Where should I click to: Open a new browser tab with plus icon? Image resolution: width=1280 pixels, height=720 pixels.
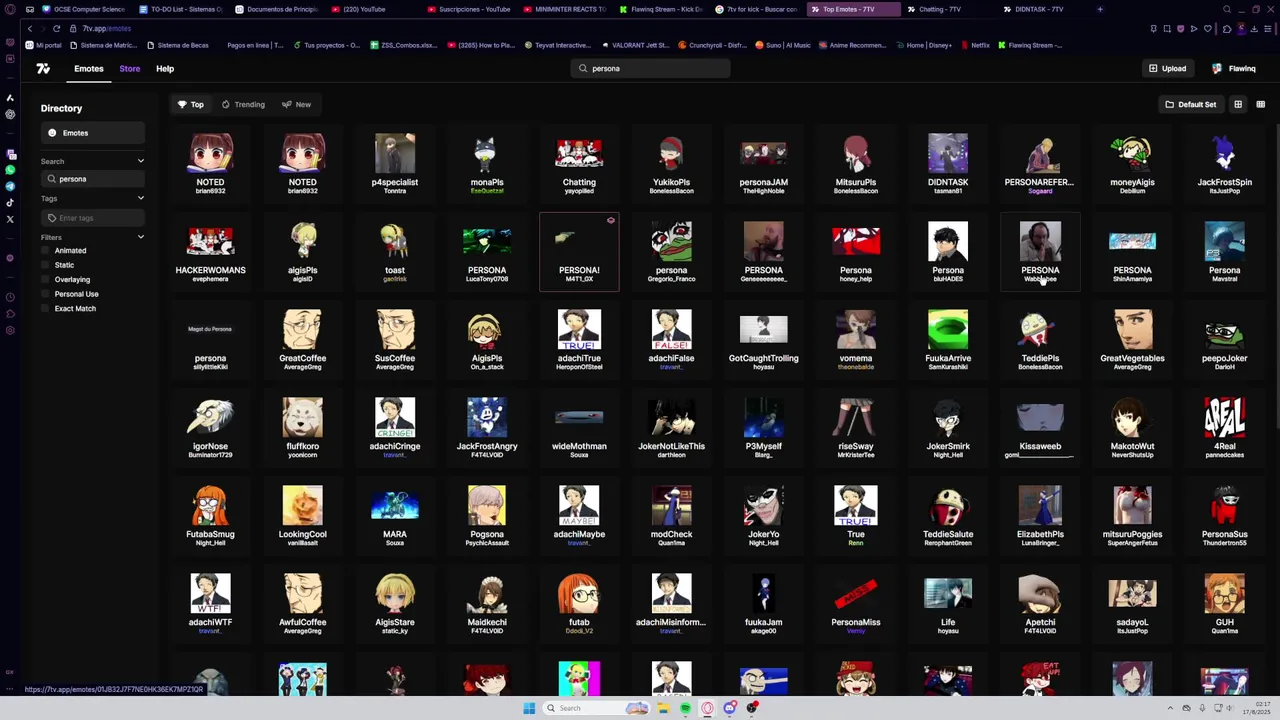tap(1100, 9)
